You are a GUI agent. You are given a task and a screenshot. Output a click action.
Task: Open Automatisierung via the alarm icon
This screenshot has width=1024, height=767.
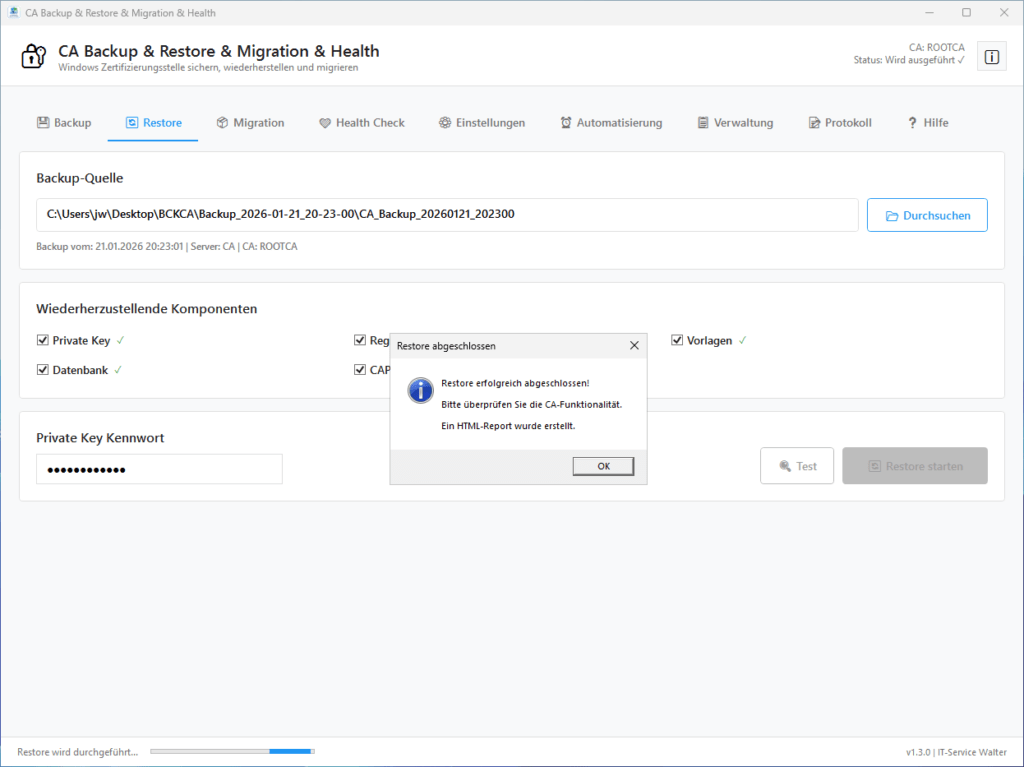coord(566,122)
